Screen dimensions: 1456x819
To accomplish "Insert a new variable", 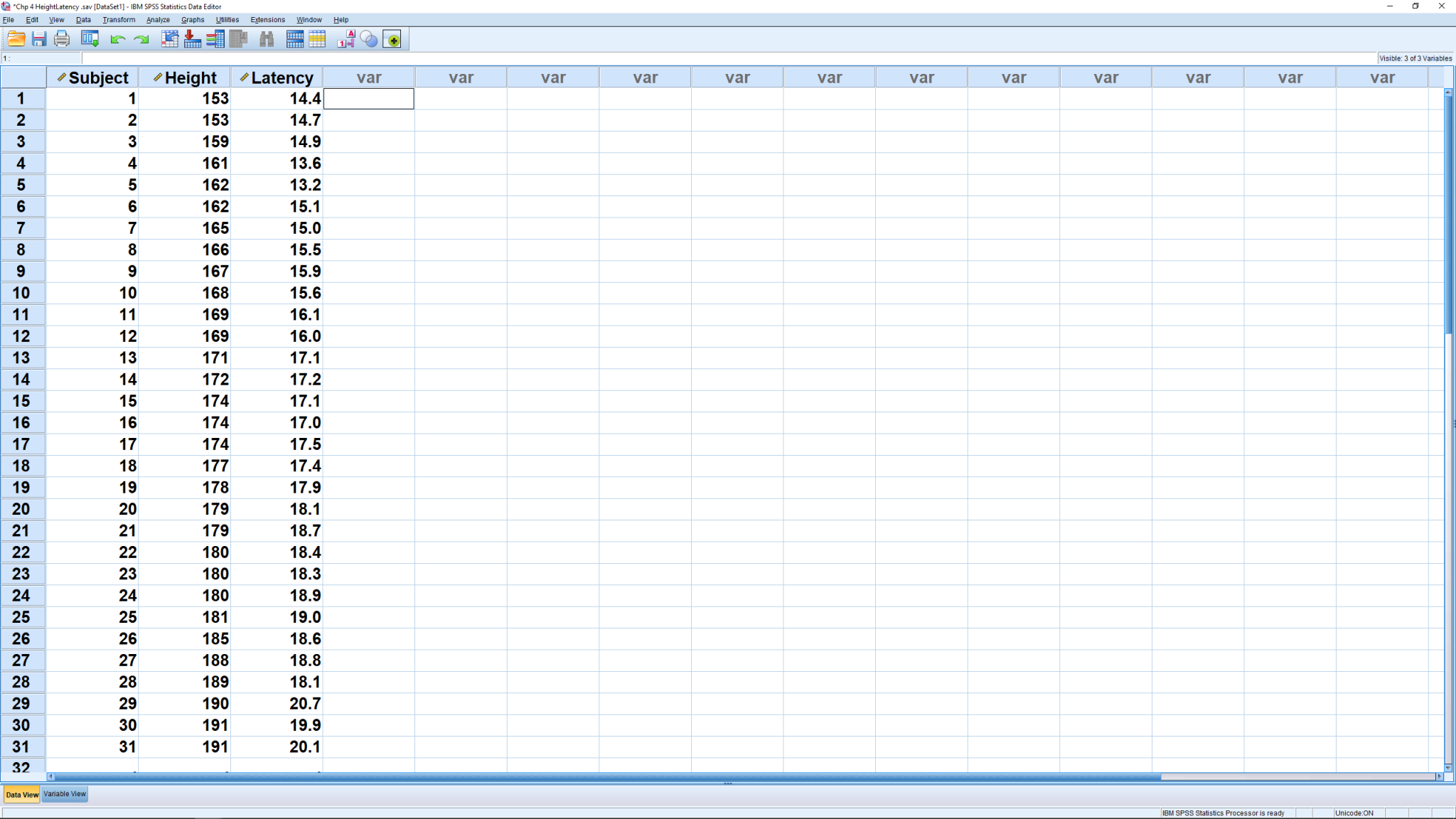I will pos(317,39).
